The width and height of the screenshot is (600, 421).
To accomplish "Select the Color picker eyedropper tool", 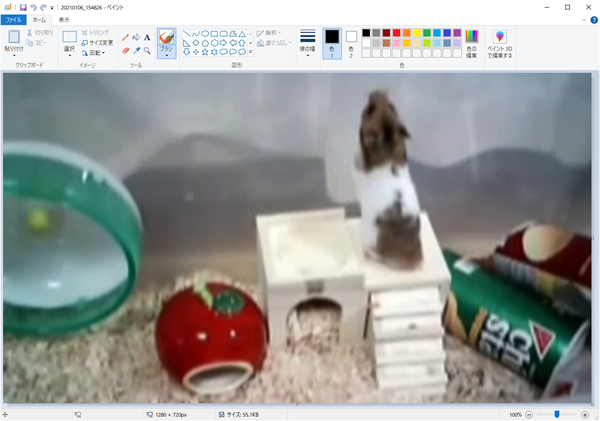I will coord(136,51).
